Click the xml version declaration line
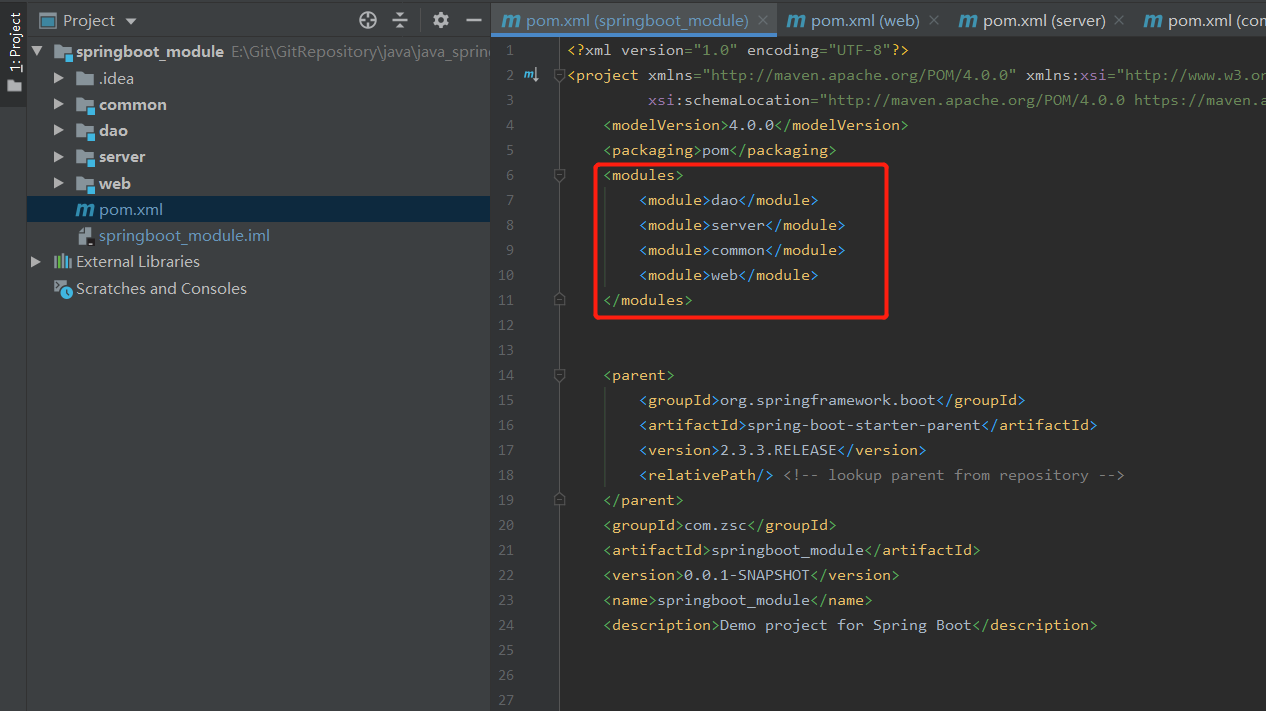The height and width of the screenshot is (711, 1266). [x=737, y=50]
